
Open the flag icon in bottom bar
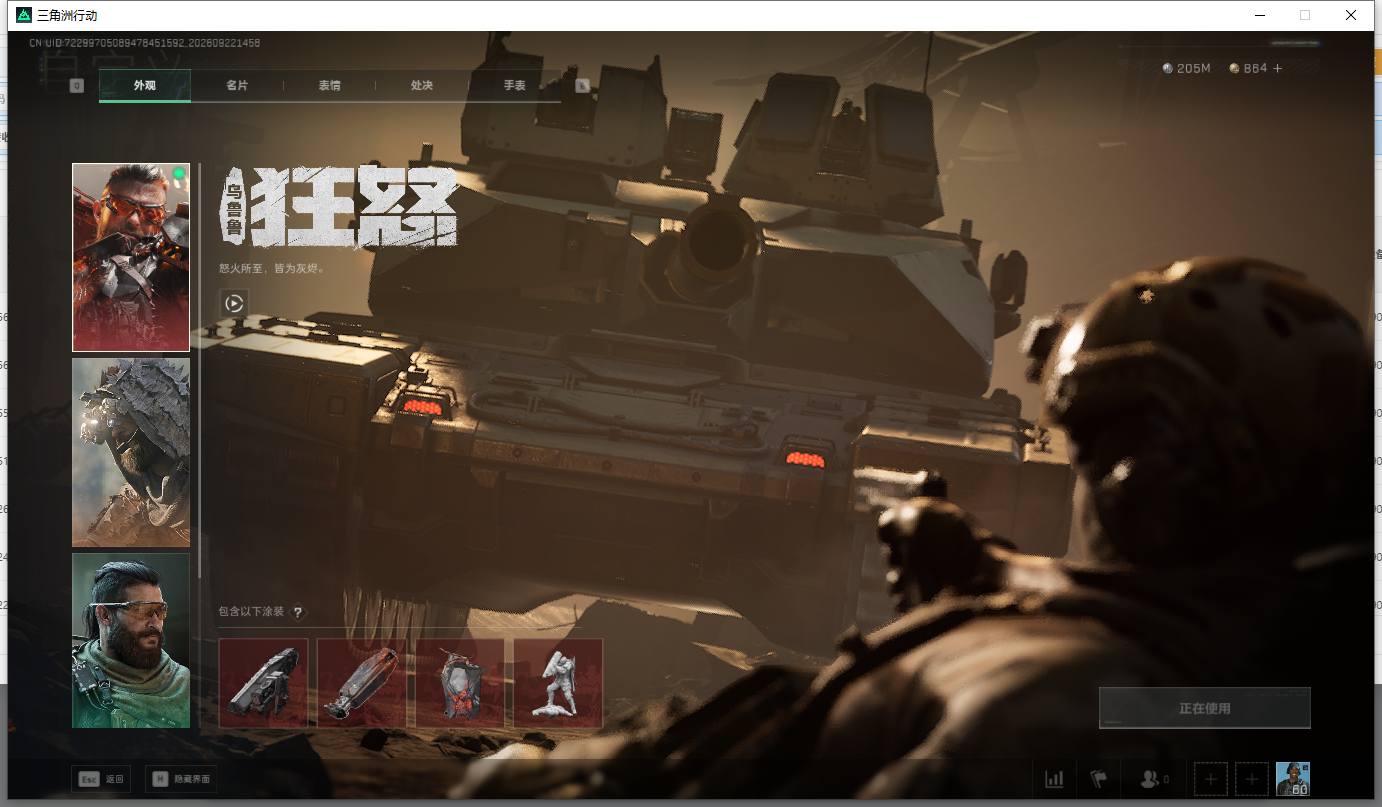tap(1099, 779)
